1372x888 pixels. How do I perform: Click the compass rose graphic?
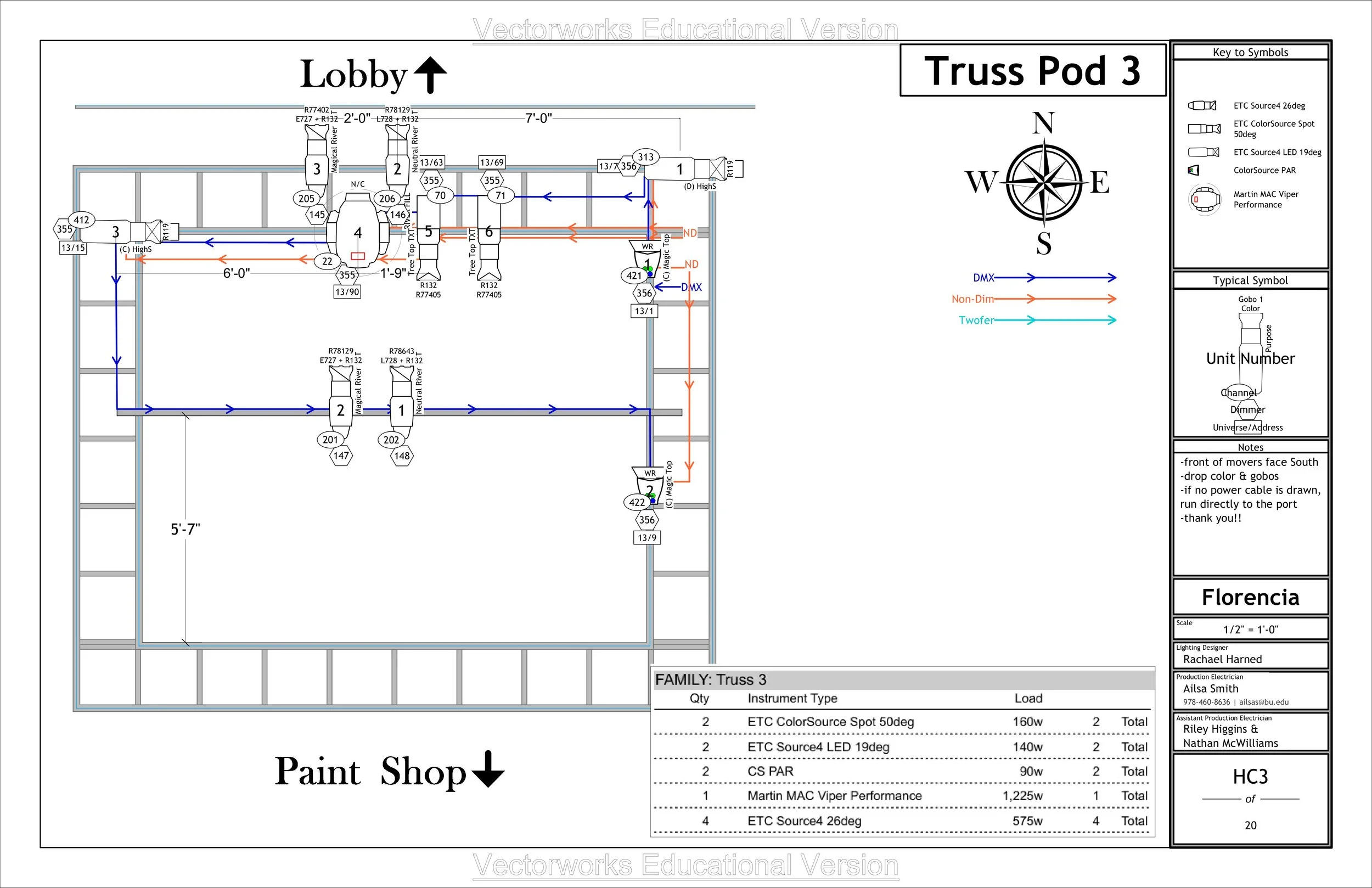point(1044,182)
